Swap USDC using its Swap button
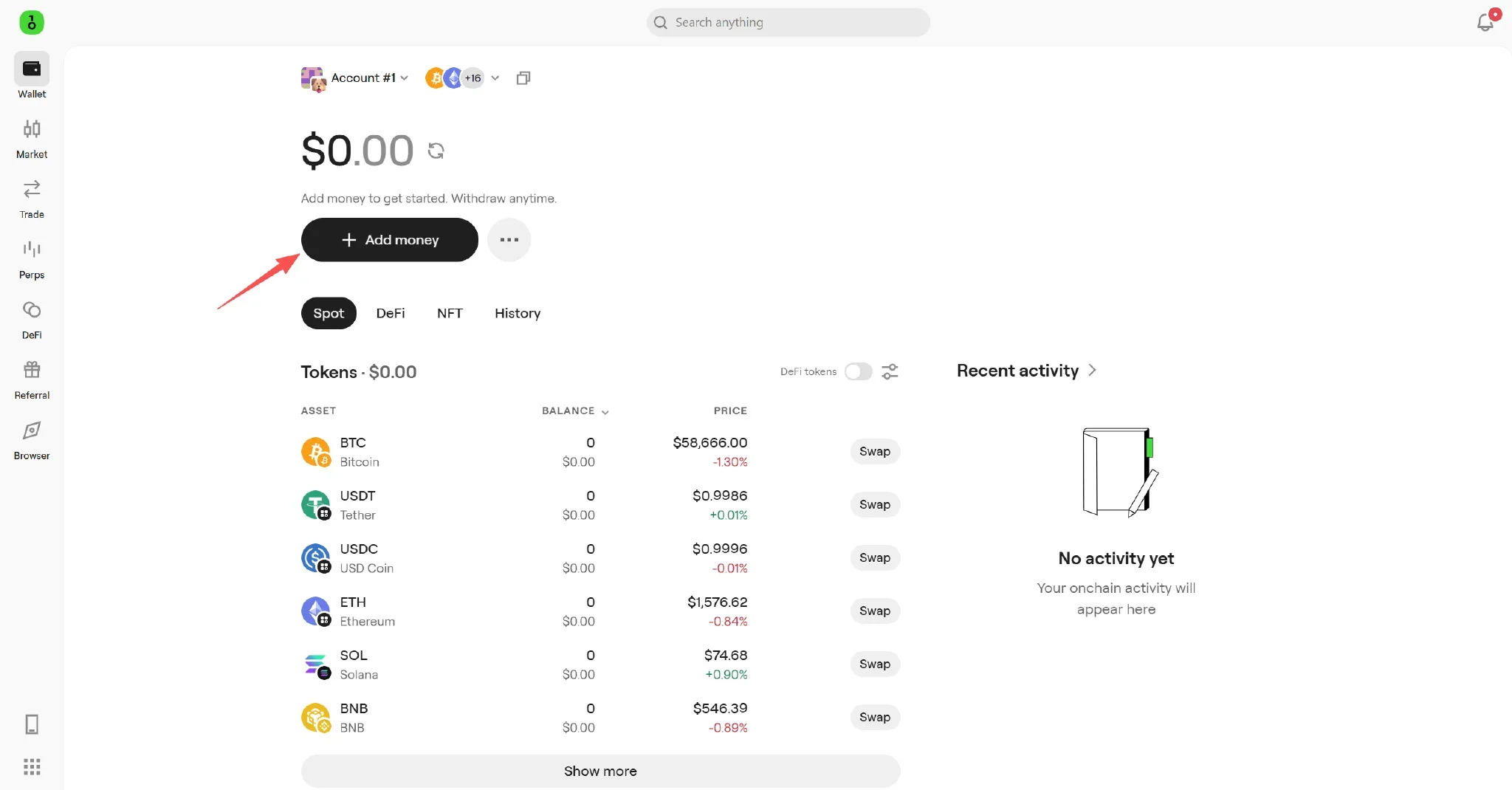1512x790 pixels. click(x=875, y=557)
